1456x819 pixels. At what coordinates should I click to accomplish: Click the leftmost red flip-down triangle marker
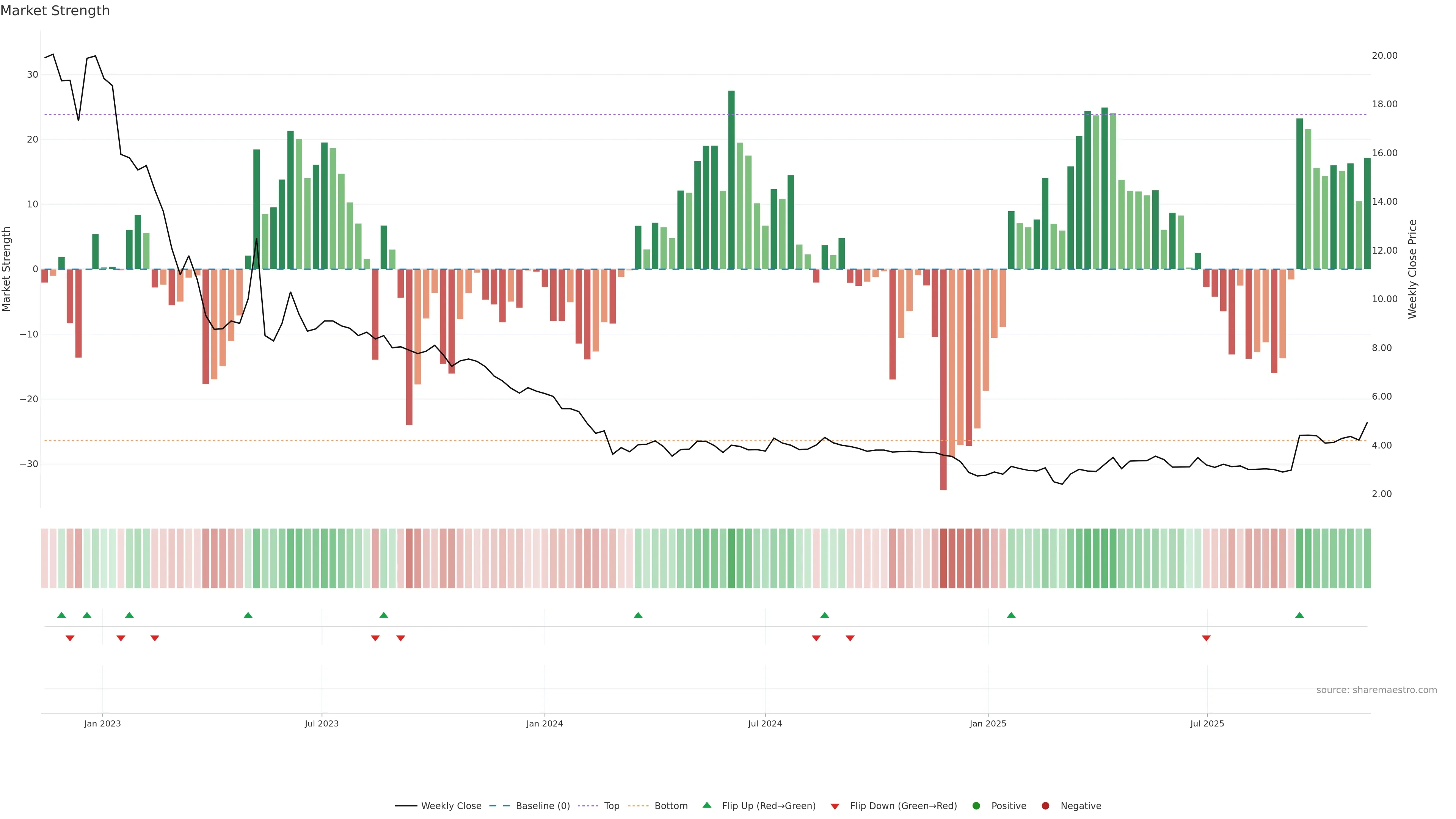click(x=70, y=638)
